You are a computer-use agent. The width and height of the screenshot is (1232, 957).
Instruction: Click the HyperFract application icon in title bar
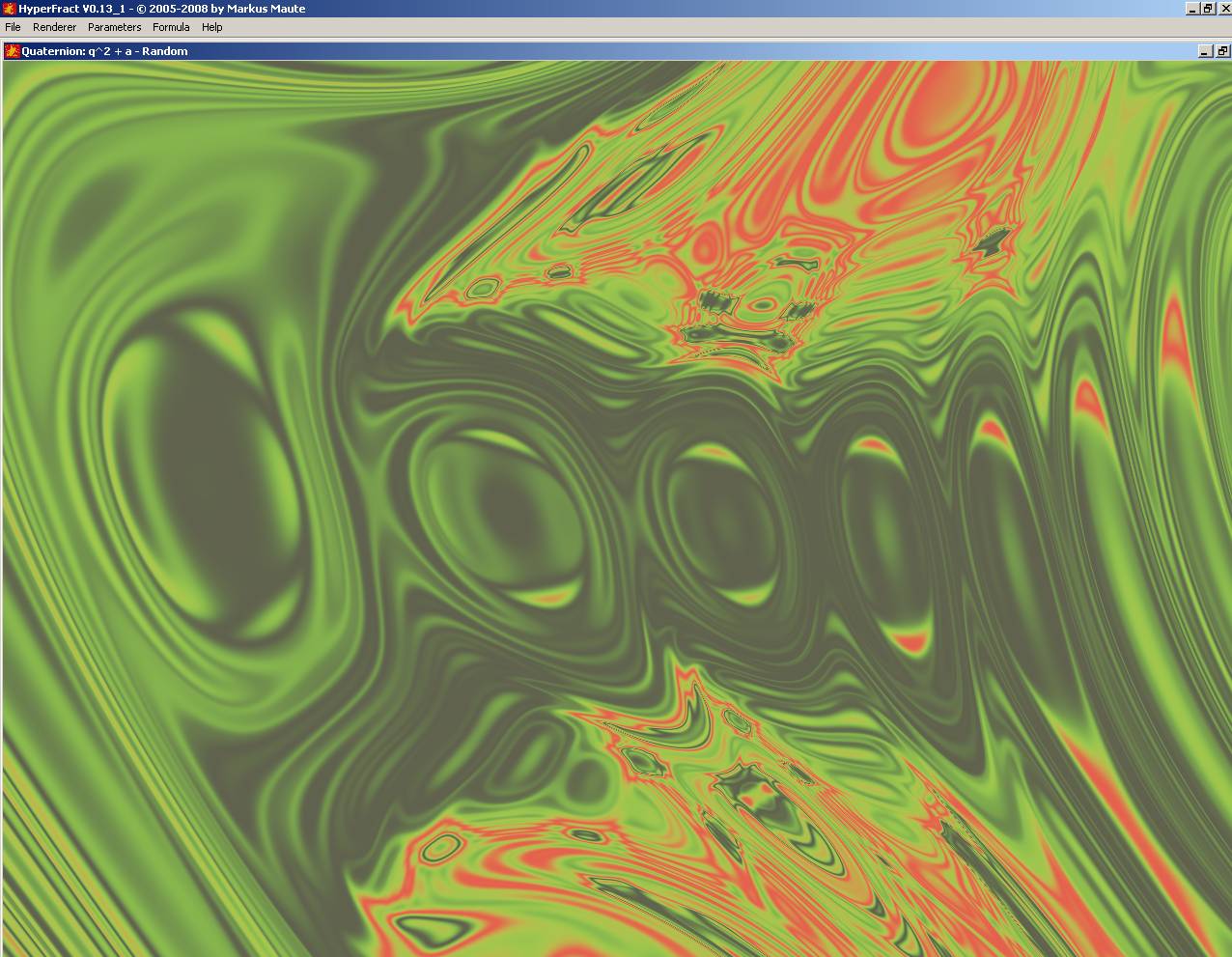click(x=9, y=9)
